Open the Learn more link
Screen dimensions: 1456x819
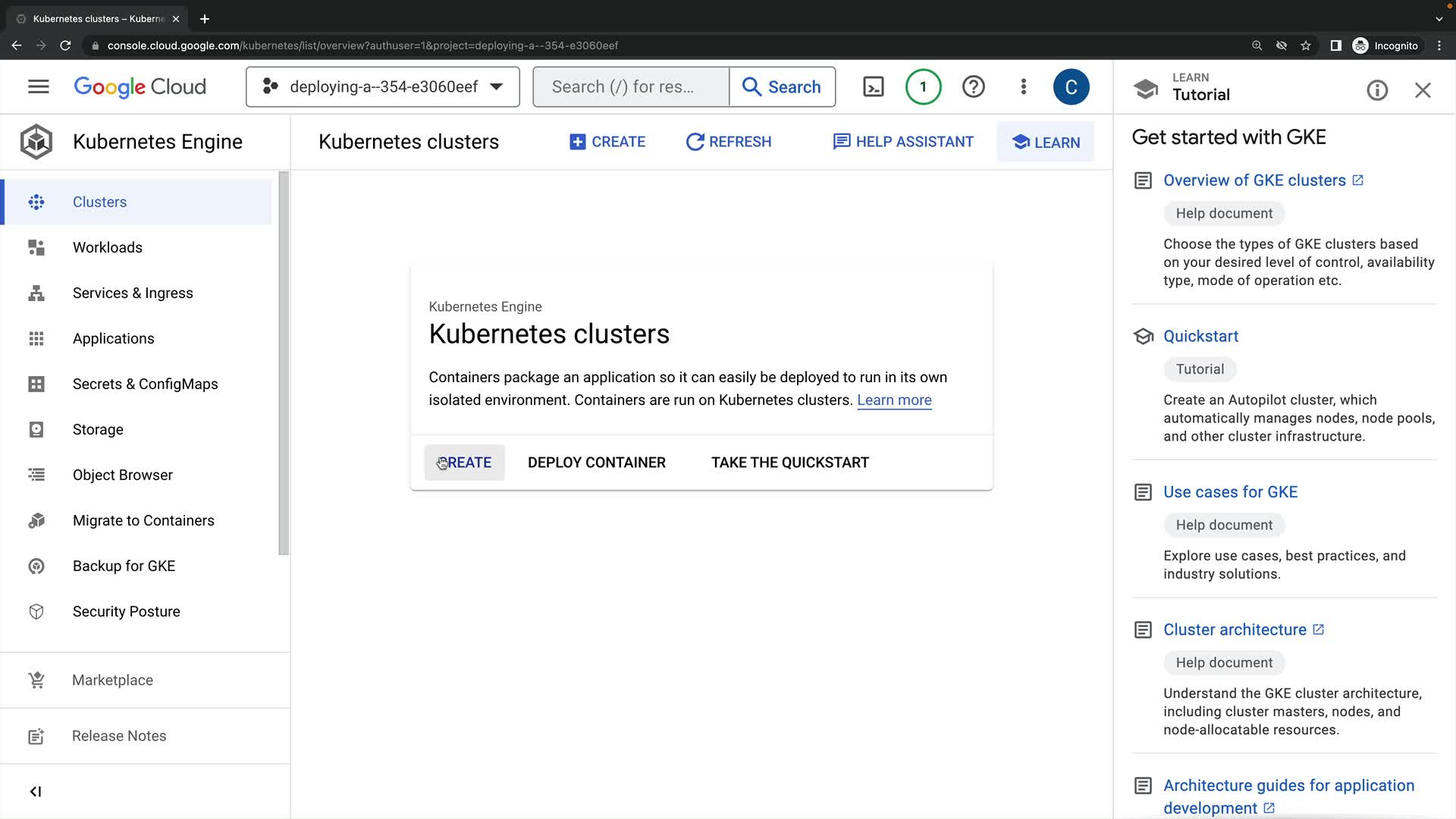tap(894, 400)
